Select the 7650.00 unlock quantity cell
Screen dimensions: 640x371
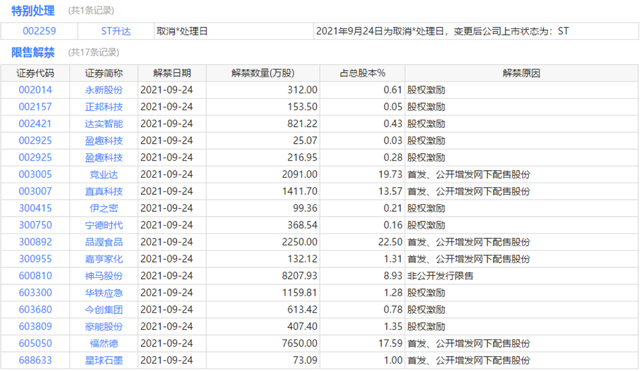click(263, 343)
